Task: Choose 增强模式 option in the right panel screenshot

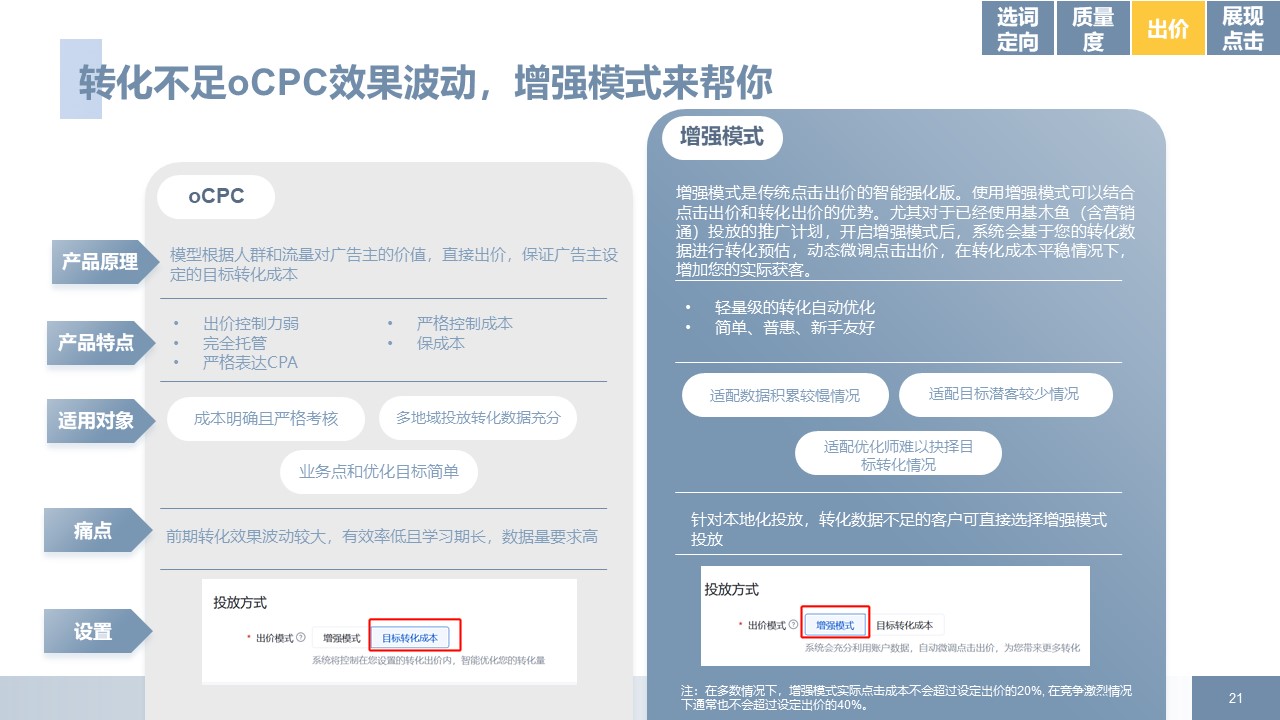Action: point(835,625)
